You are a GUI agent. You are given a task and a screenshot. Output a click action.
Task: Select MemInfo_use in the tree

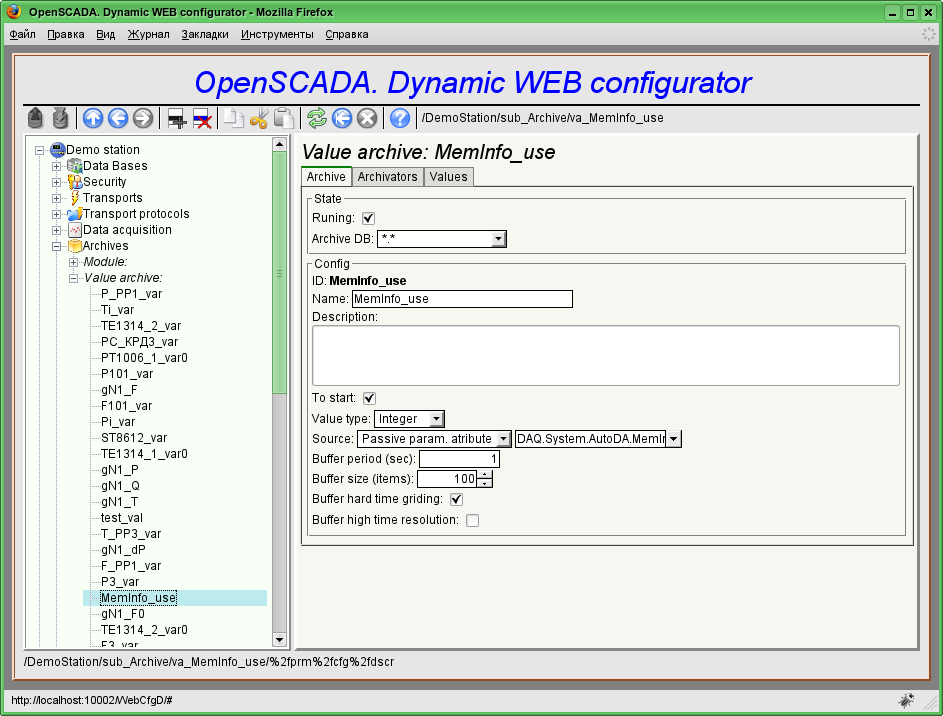[138, 598]
